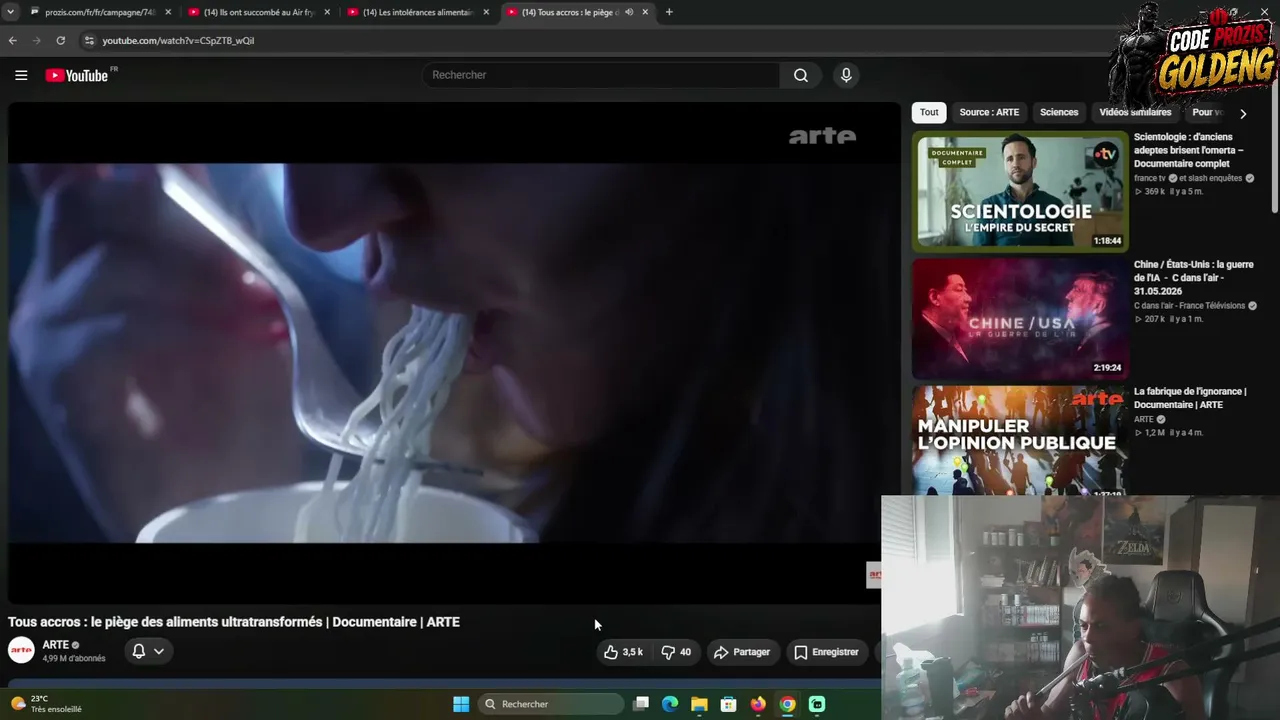Open File Explorer from the taskbar
The width and height of the screenshot is (1280, 720).
click(699, 704)
